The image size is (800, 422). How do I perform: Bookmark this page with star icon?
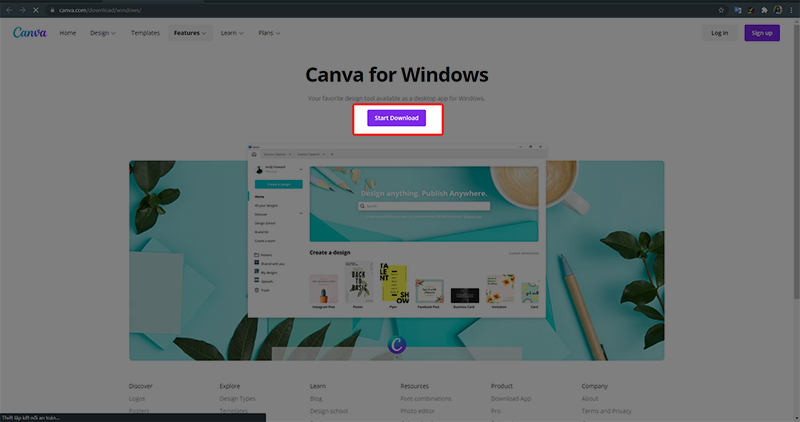point(721,9)
